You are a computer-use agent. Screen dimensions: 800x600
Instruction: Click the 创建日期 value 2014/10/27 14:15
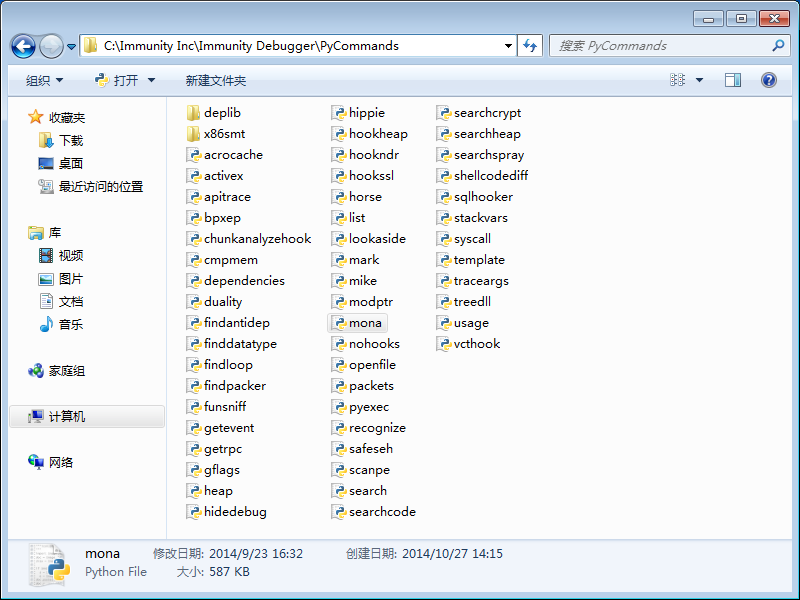pos(453,554)
